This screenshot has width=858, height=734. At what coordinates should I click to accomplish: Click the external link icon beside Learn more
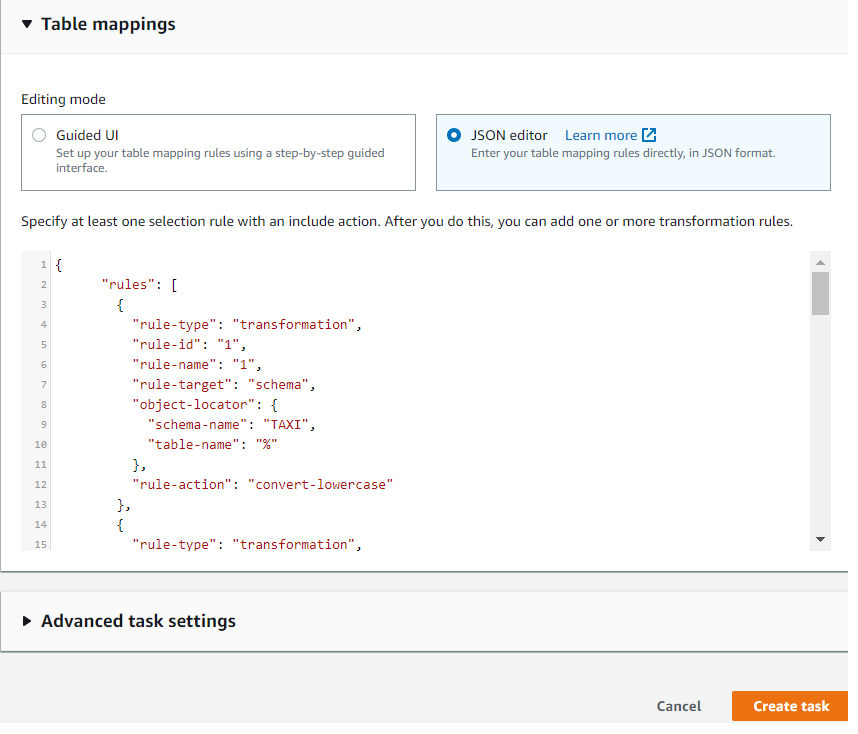pyautogui.click(x=649, y=135)
